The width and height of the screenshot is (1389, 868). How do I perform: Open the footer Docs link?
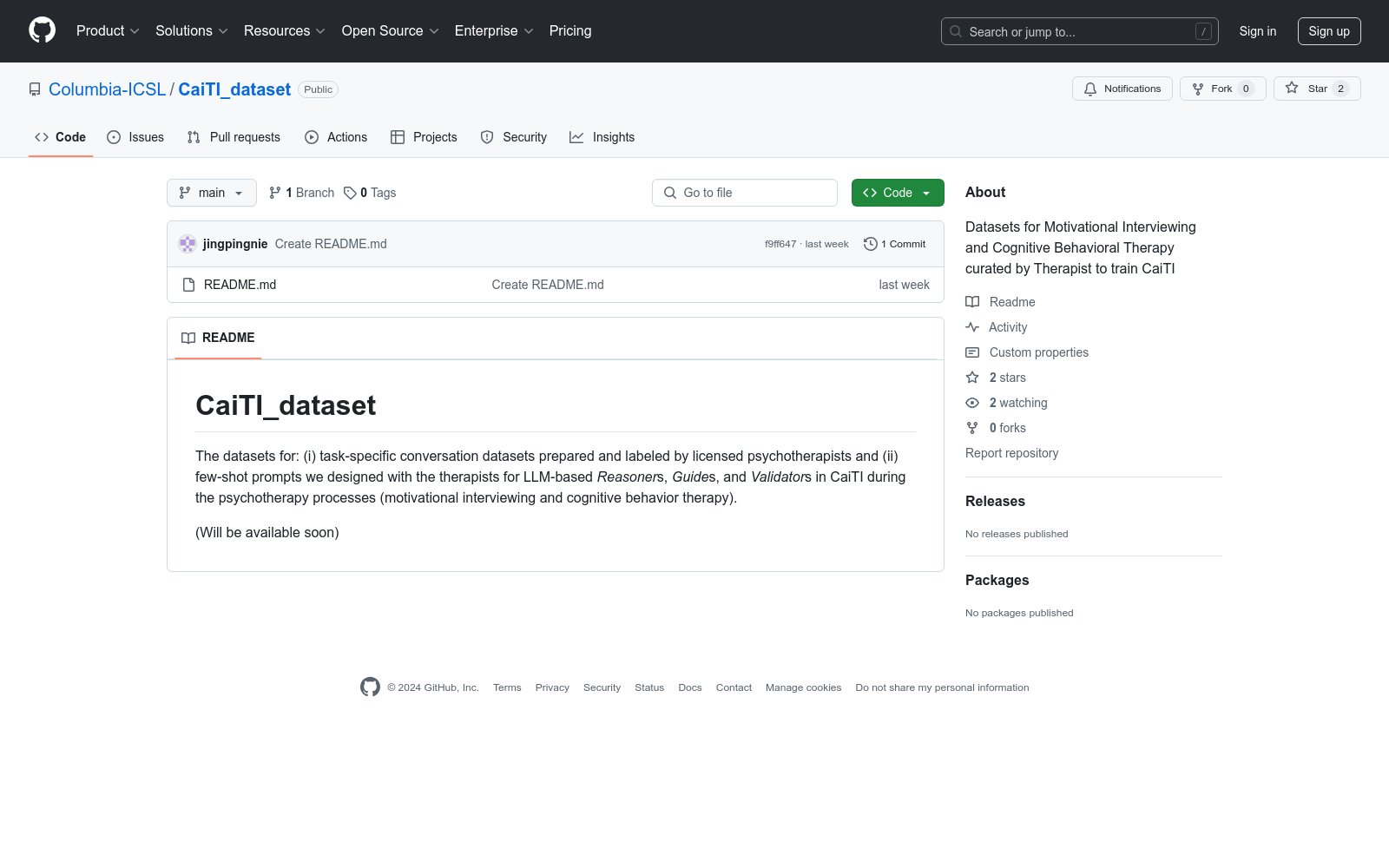[690, 687]
